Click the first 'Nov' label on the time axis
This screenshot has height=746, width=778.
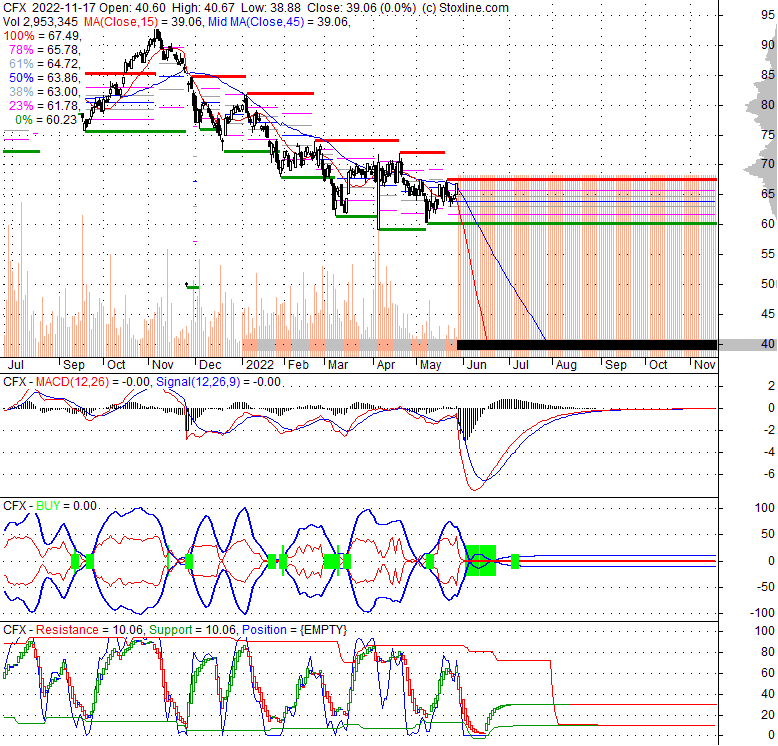point(163,365)
